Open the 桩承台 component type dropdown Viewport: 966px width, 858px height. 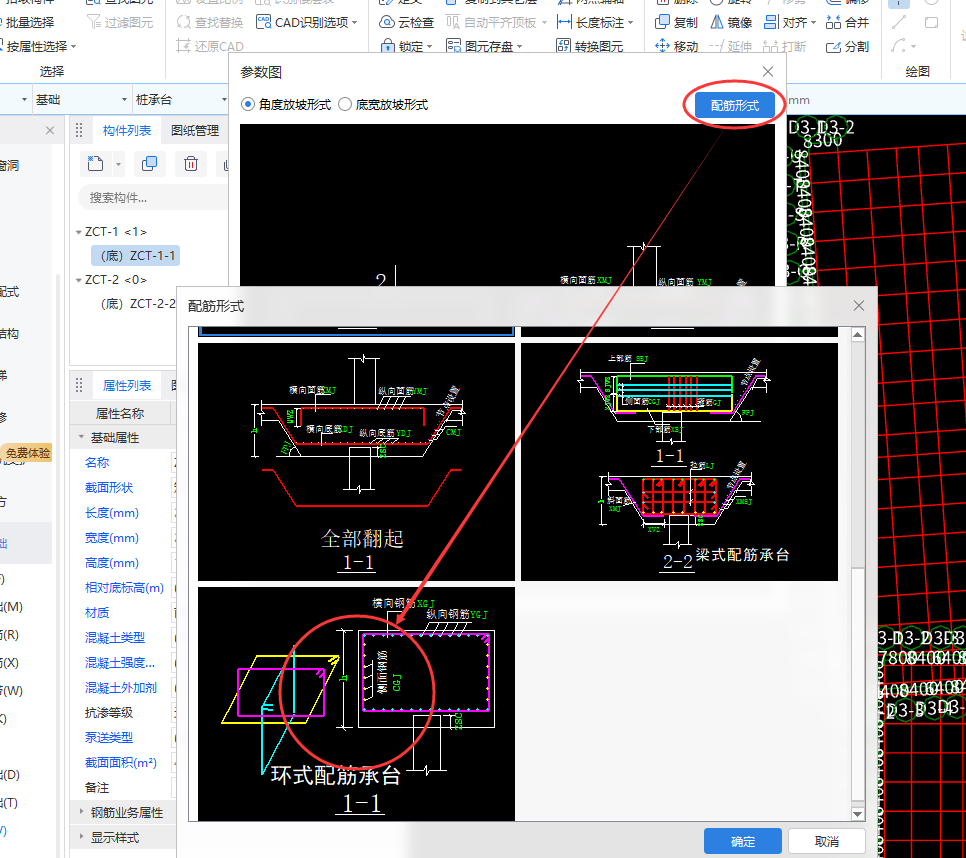point(224,99)
